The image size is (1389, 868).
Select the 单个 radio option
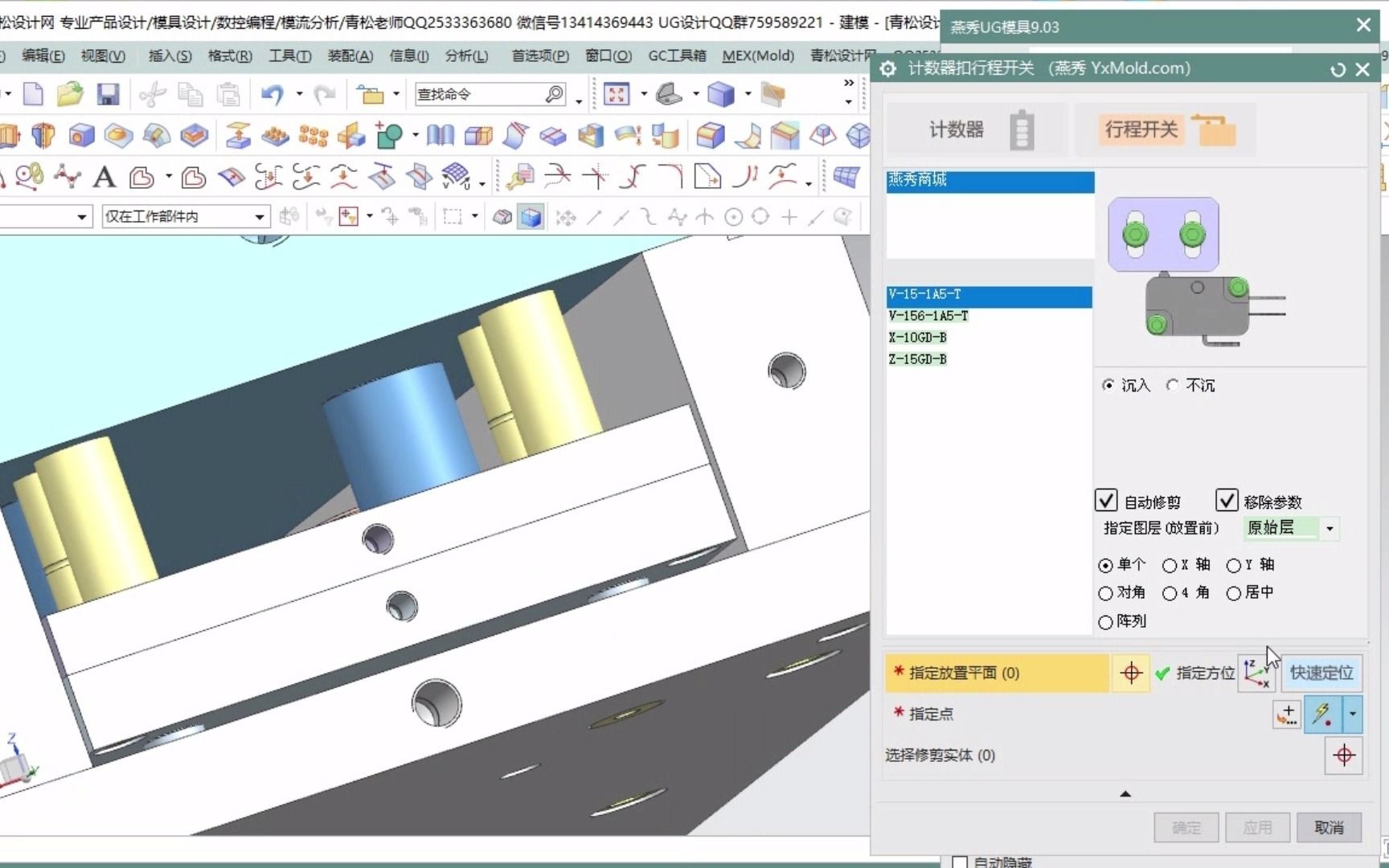click(x=1105, y=566)
